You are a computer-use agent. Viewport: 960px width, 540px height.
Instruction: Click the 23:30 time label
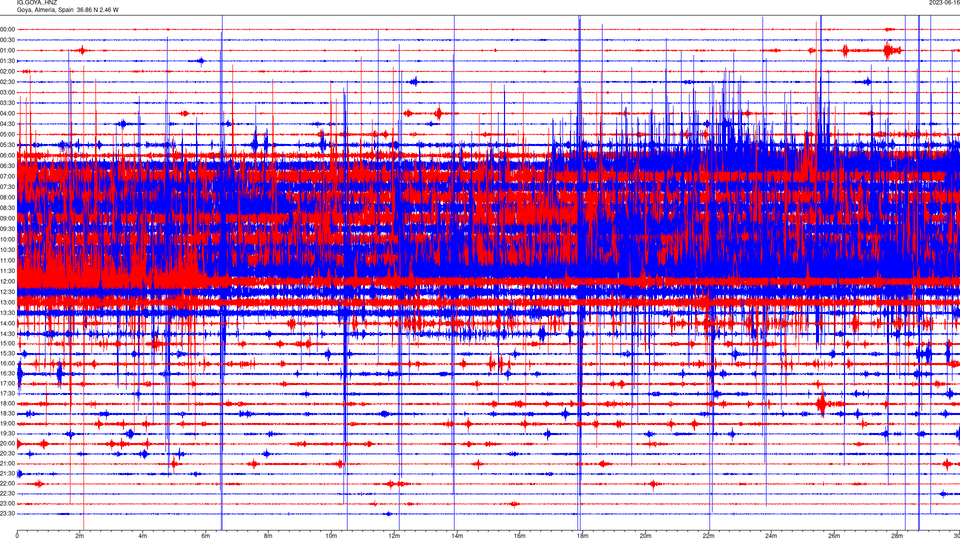tap(7, 514)
